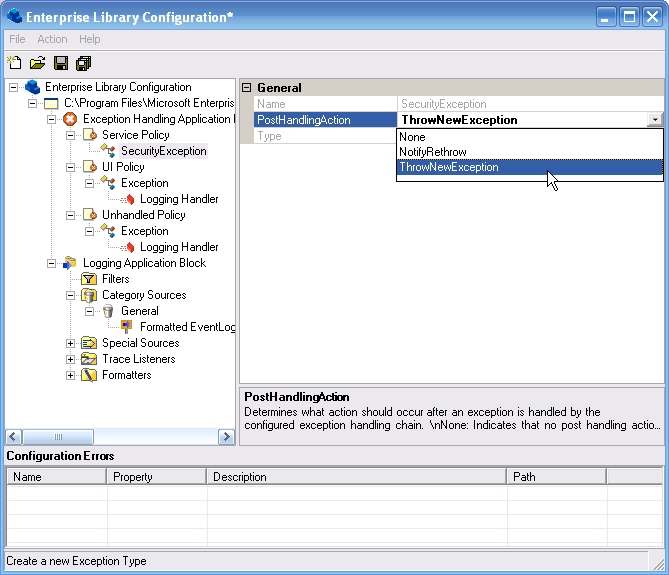The image size is (669, 575).
Task: Click the Formatters node icon
Action: 89,375
